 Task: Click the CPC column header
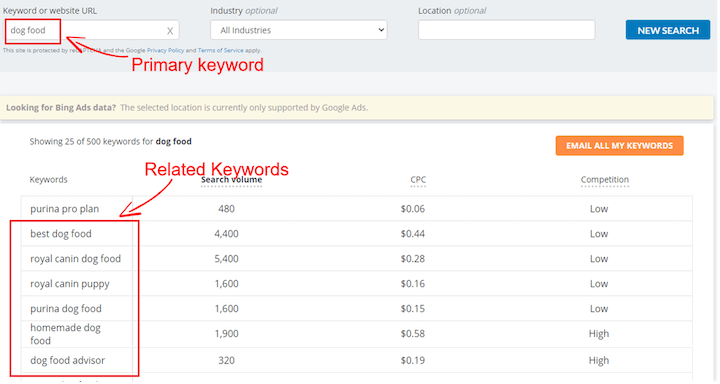(x=418, y=180)
